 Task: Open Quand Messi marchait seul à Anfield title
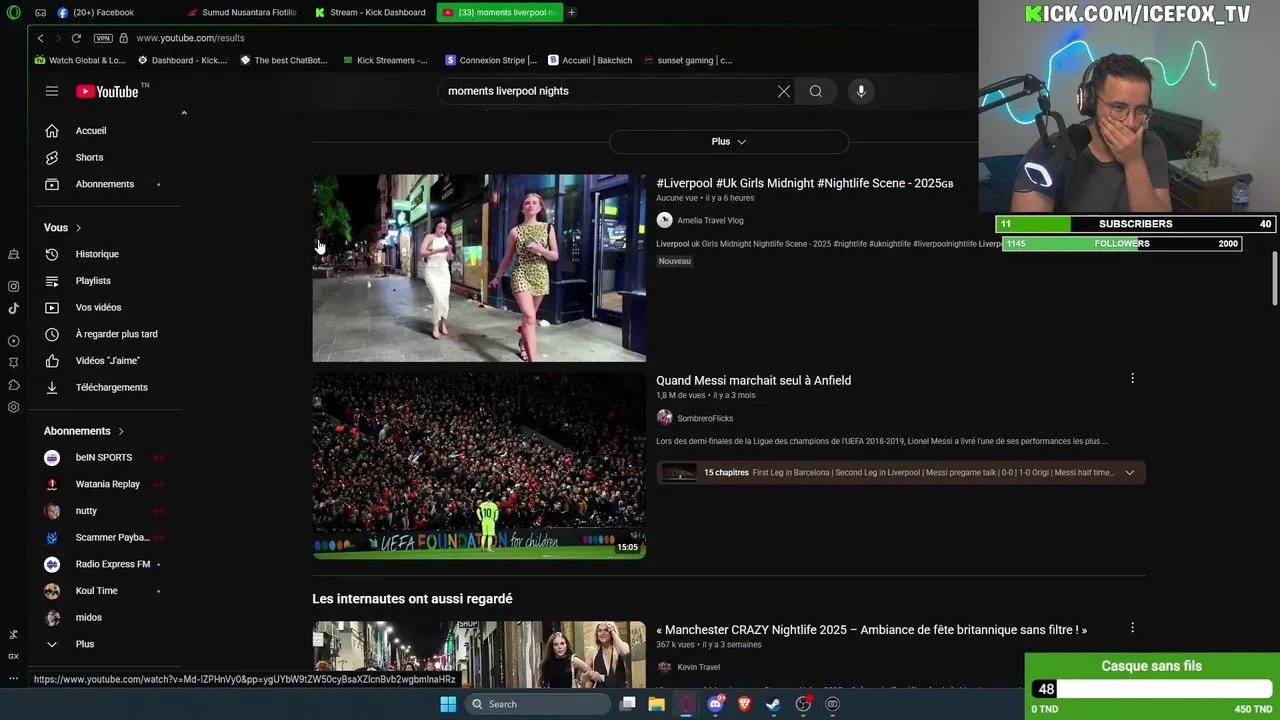[753, 380]
